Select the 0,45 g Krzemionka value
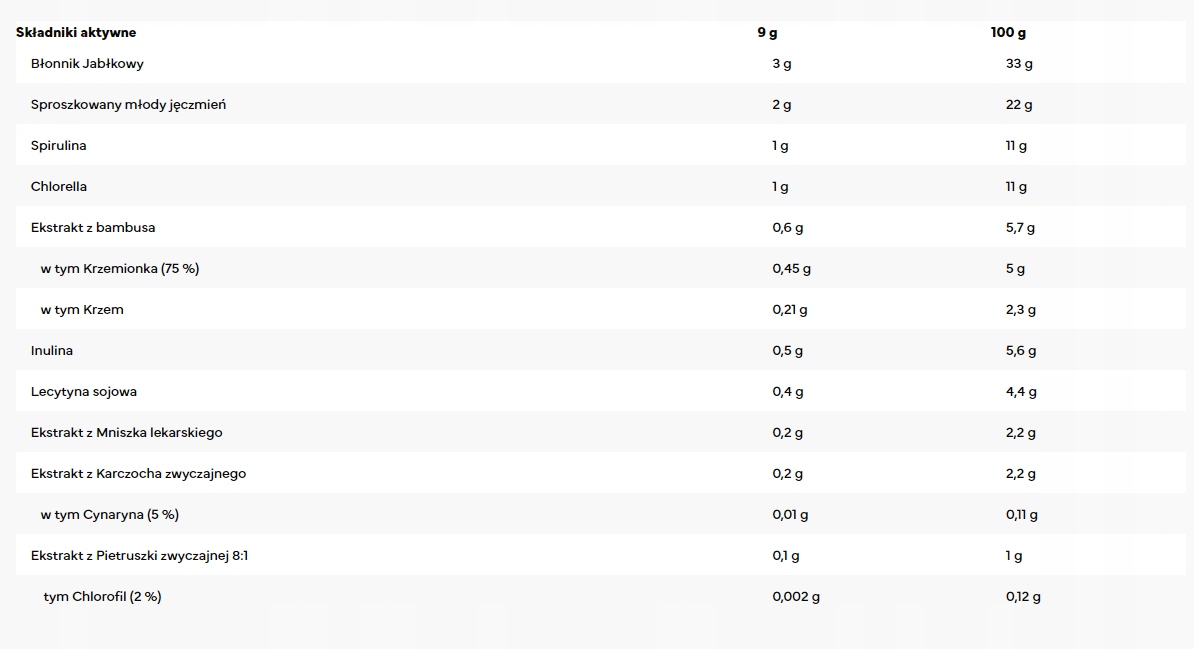 [791, 269]
